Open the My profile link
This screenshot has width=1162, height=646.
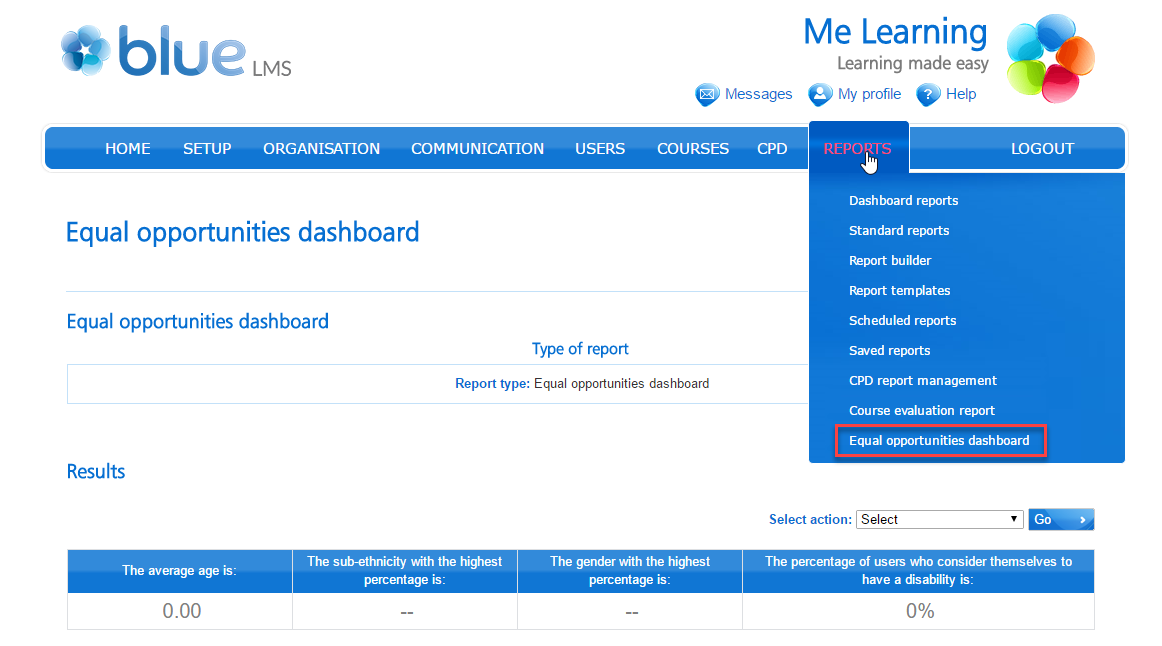tap(869, 94)
